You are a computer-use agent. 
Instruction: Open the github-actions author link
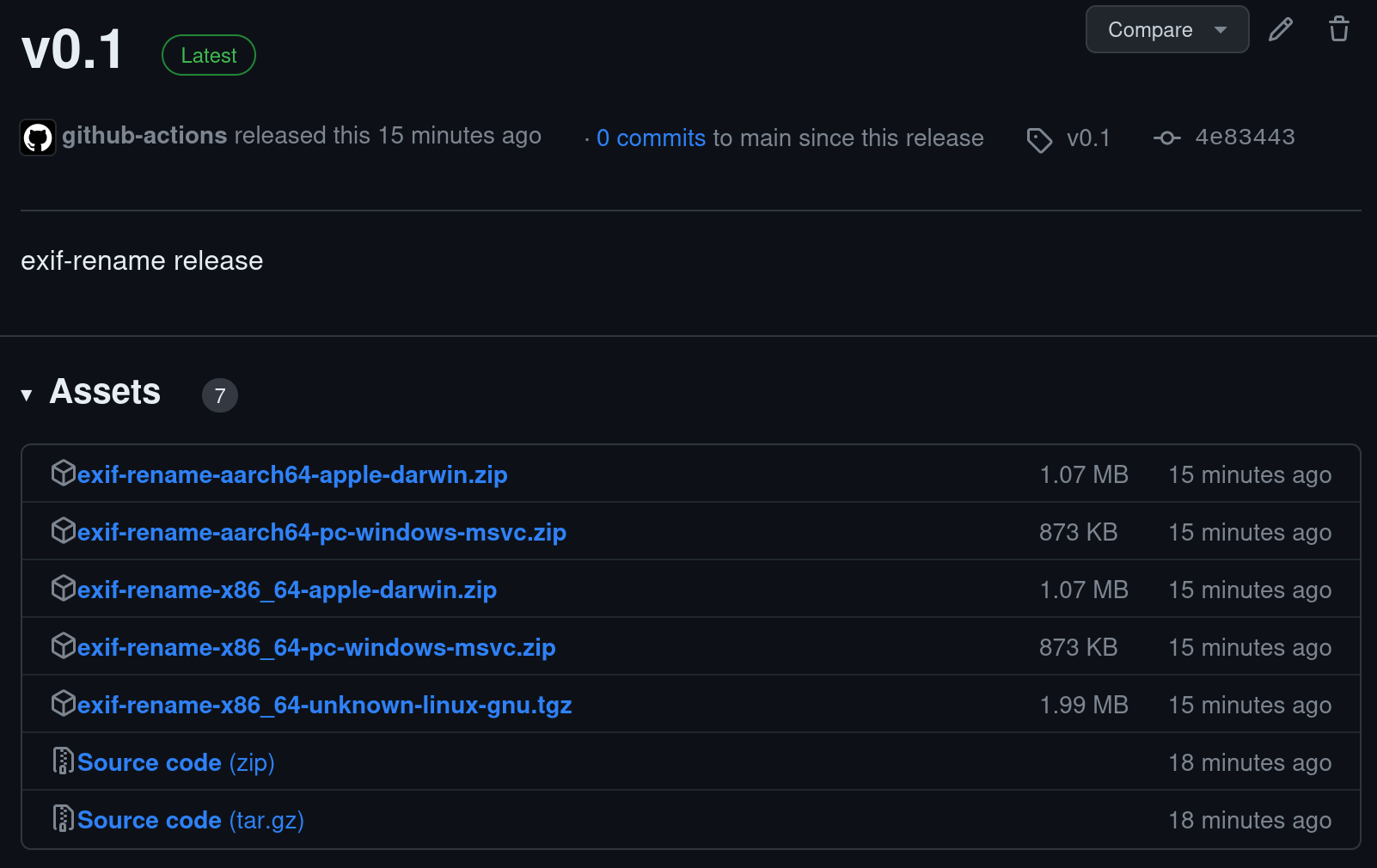144,136
